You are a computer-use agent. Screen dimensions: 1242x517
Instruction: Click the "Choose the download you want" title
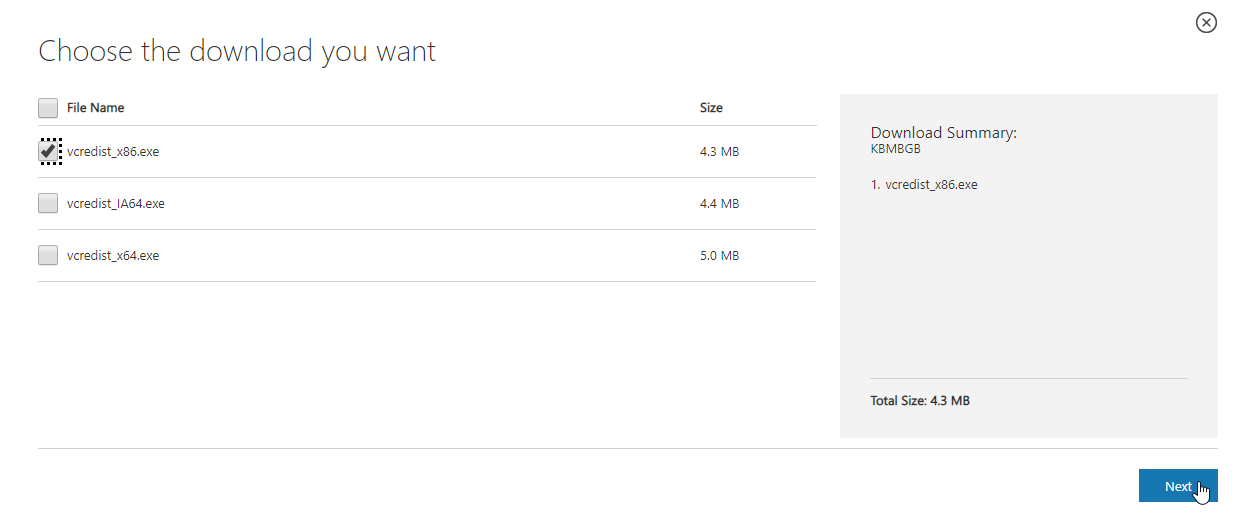[237, 51]
